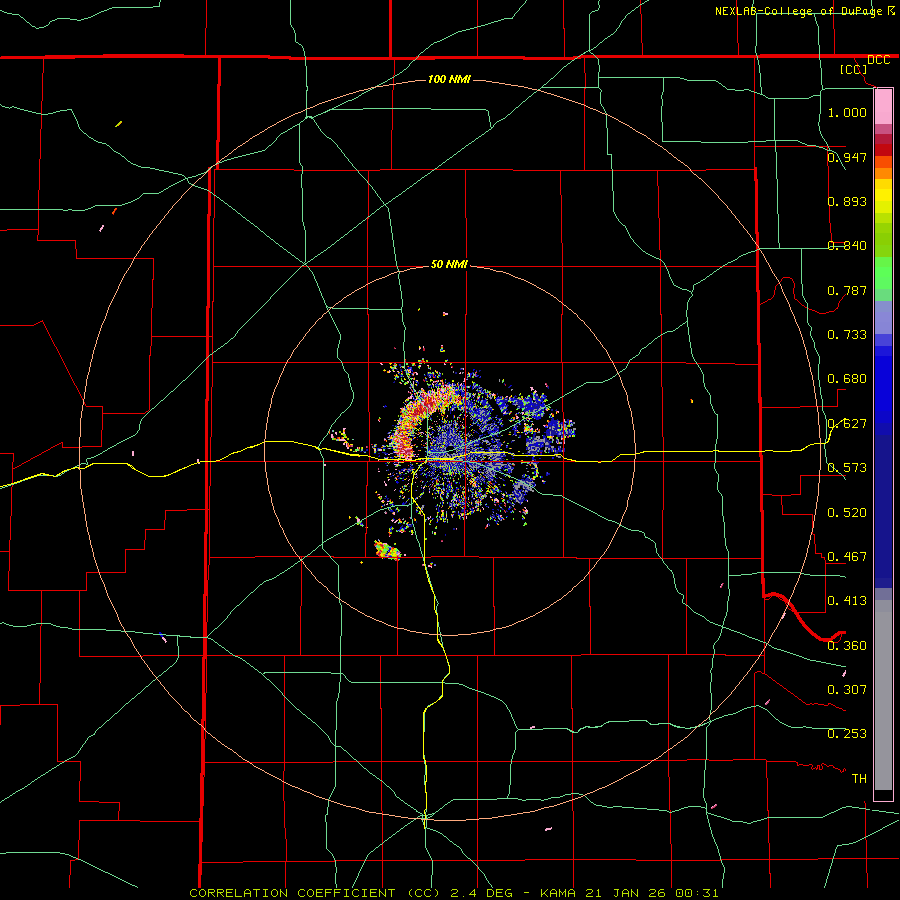Click the 0.893 legend value
Screen dimensions: 900x900
pyautogui.click(x=847, y=201)
